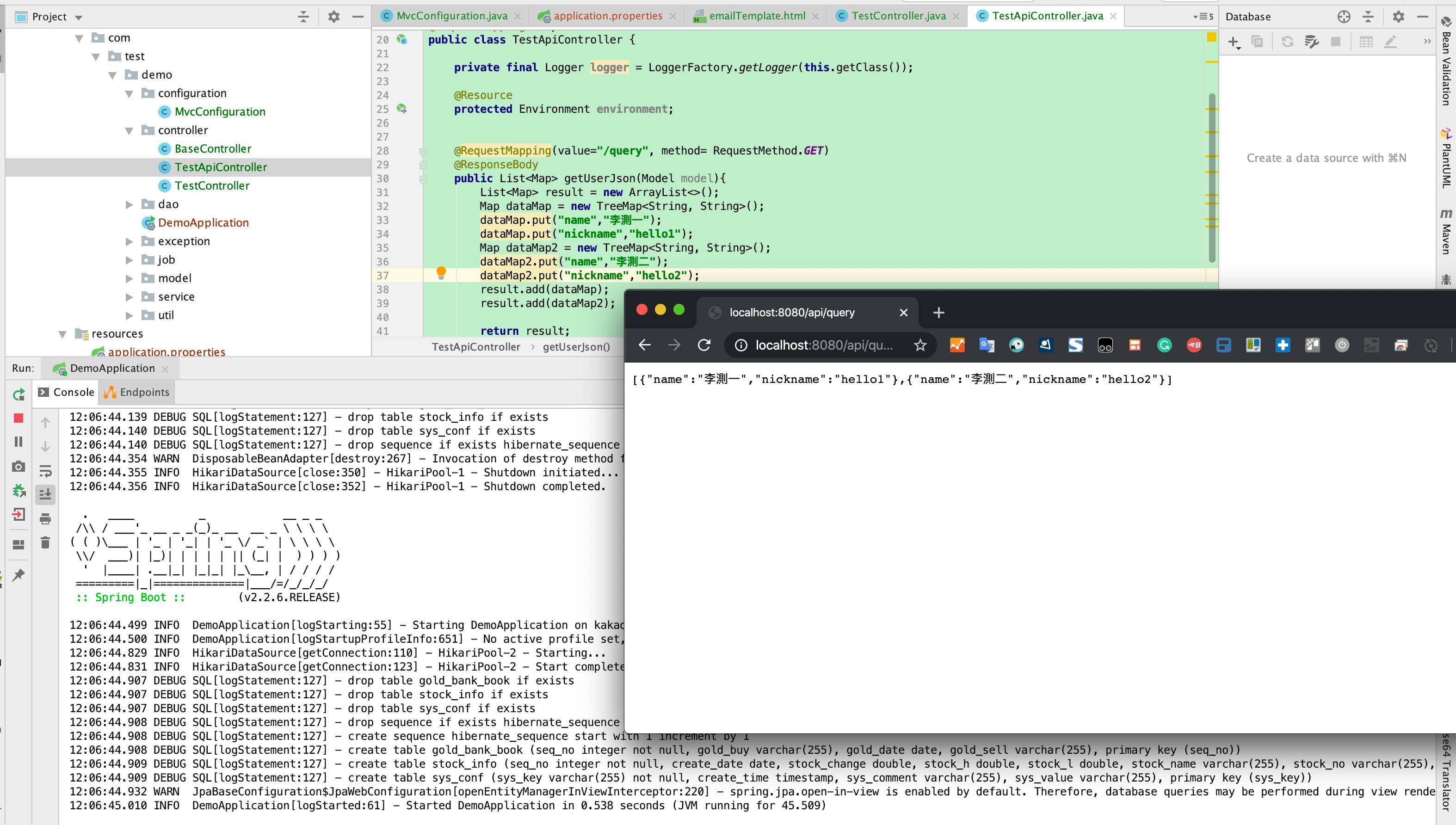
Task: Open the emailTemplate.html tab
Action: coord(756,16)
